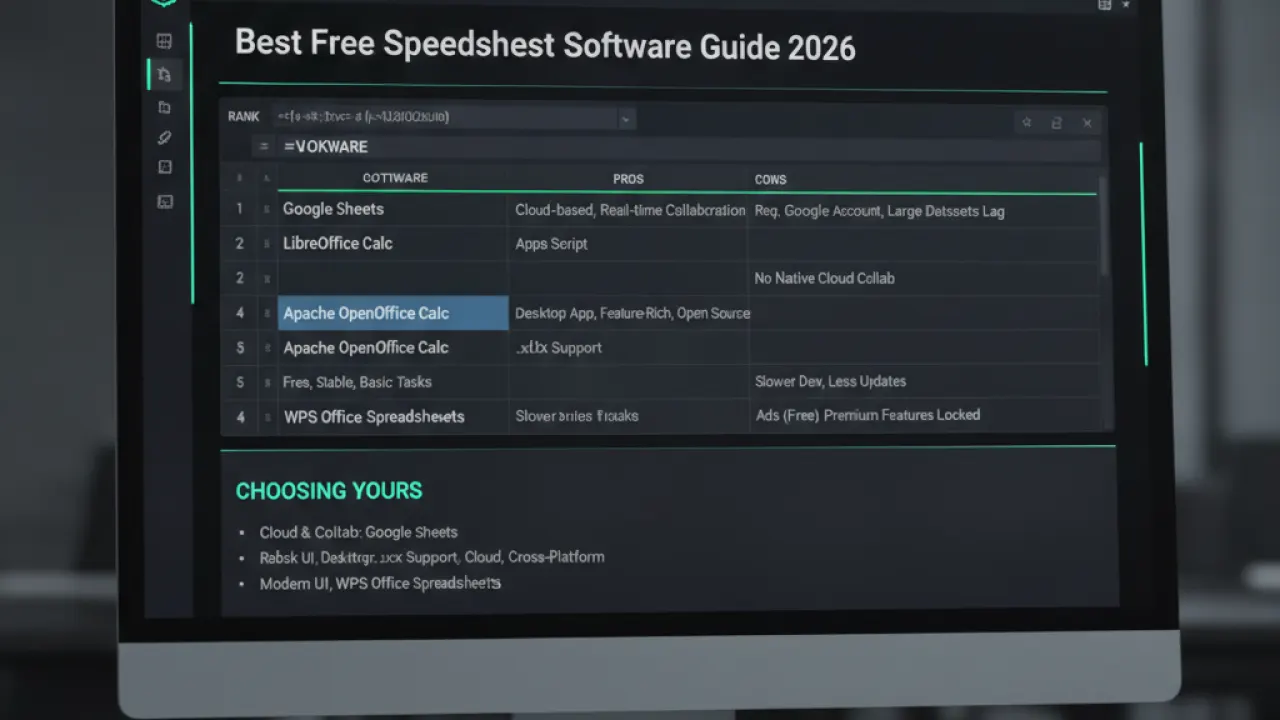Click the 'Cloud-based, Real-time Collaboration' cell
Viewport: 1280px width, 720px height.
pyautogui.click(x=628, y=210)
